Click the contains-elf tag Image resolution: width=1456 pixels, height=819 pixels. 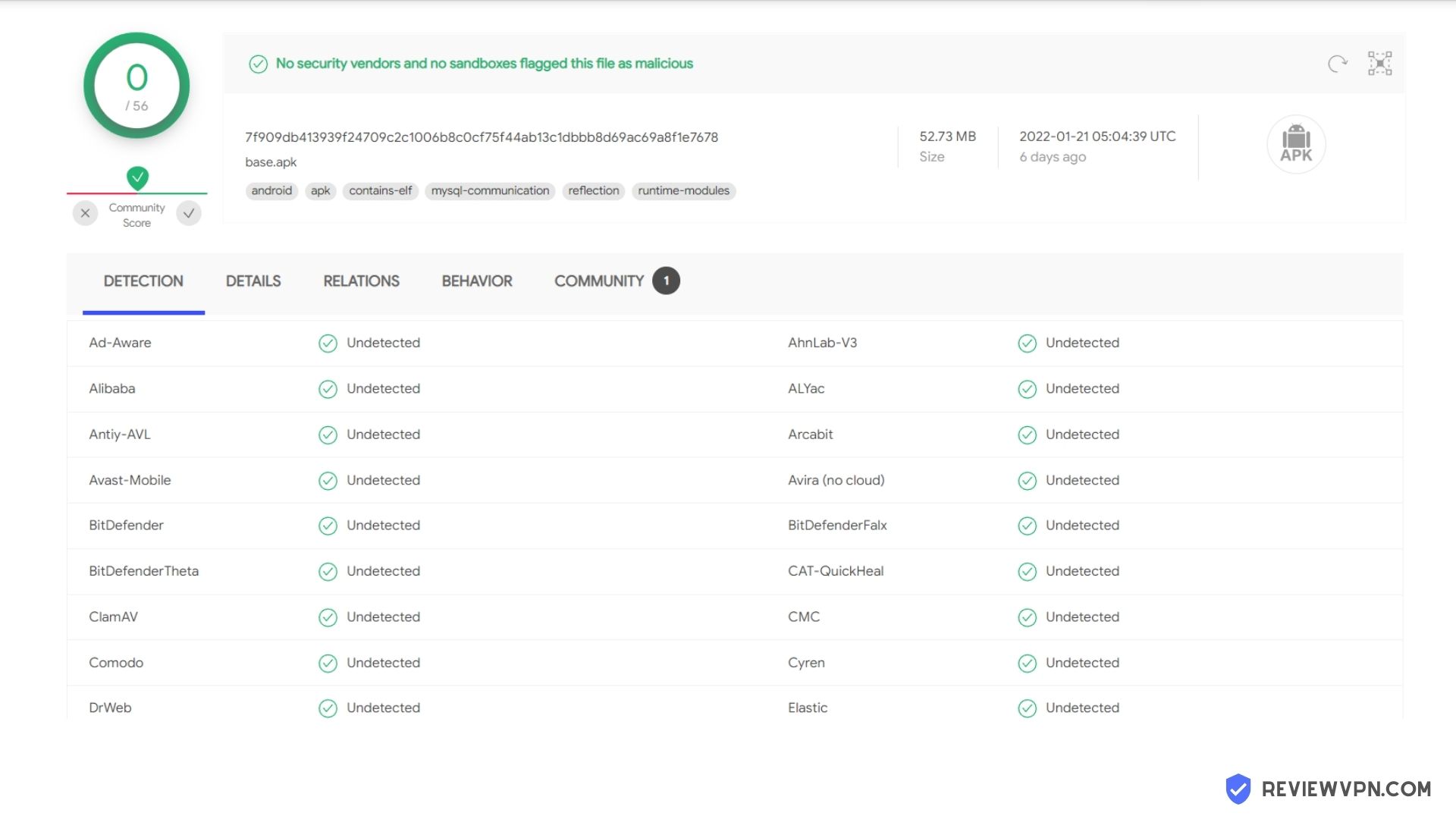[380, 191]
